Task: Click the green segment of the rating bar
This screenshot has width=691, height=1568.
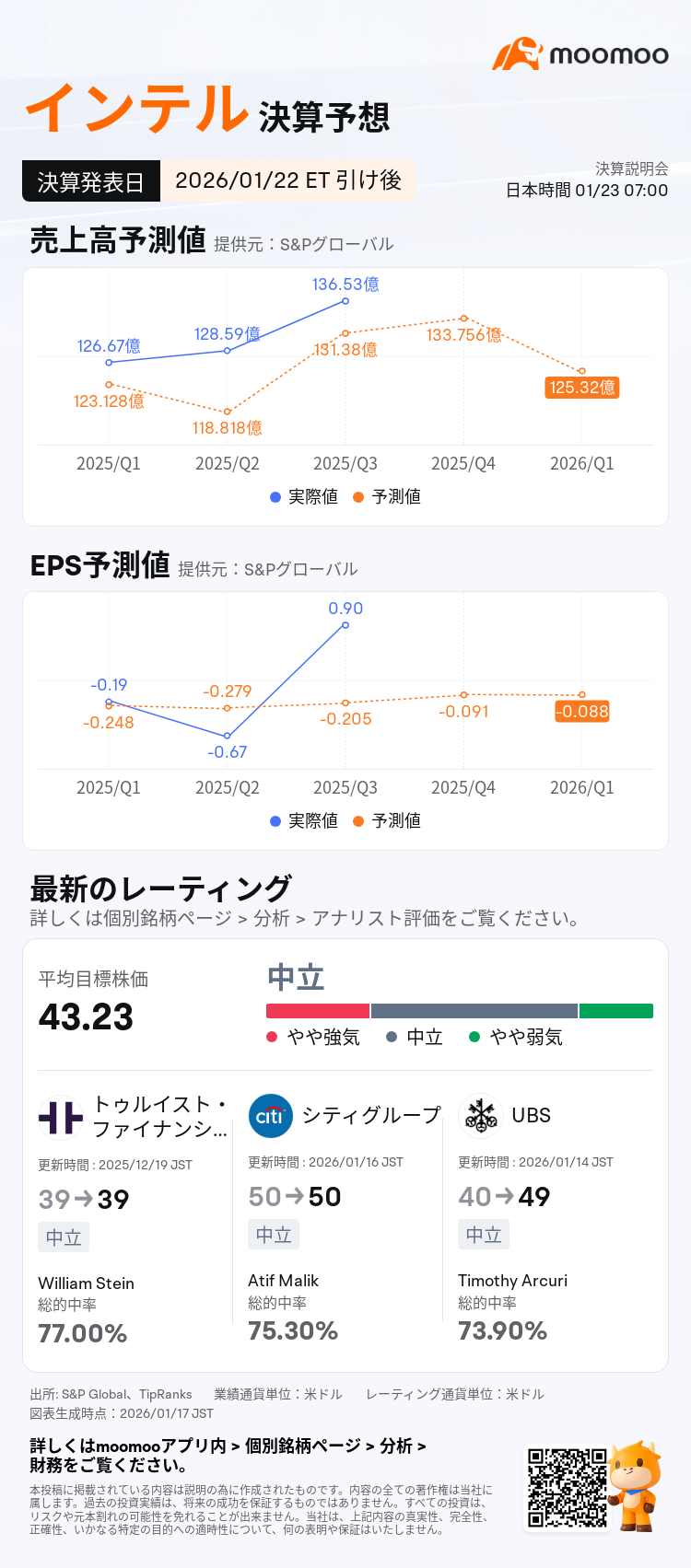Action: (616, 1011)
